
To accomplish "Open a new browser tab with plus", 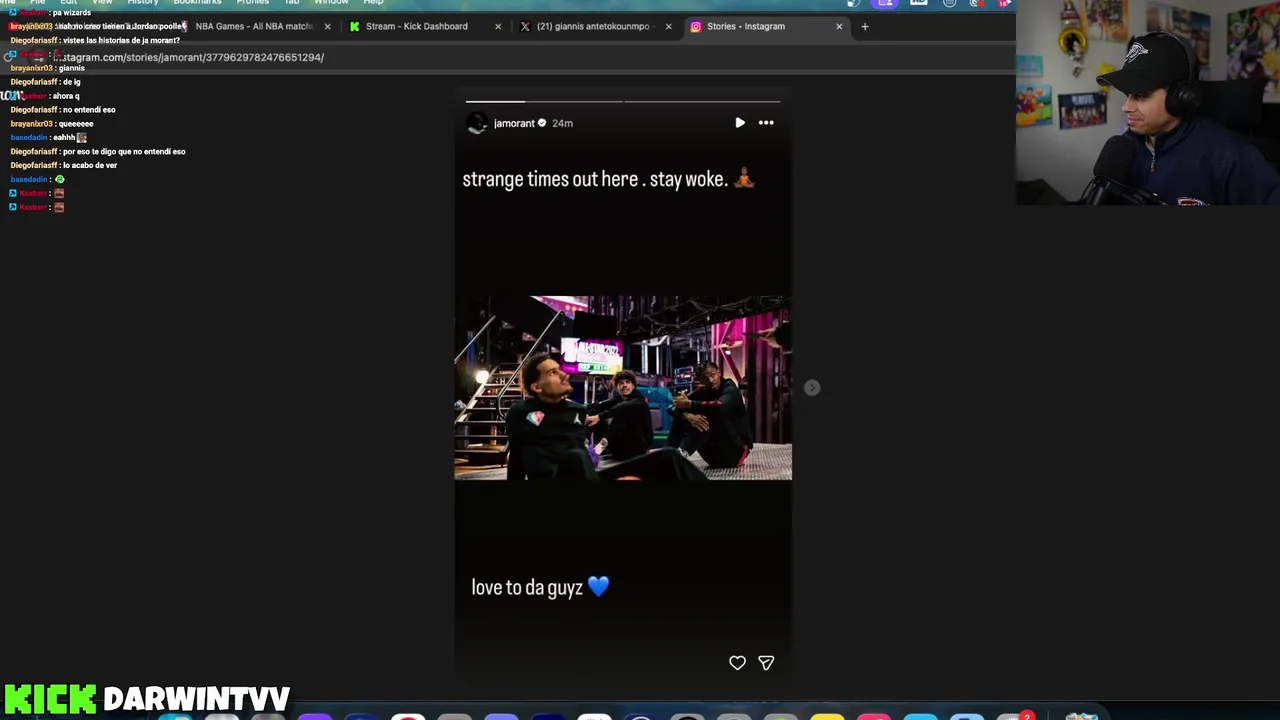I will tap(865, 26).
